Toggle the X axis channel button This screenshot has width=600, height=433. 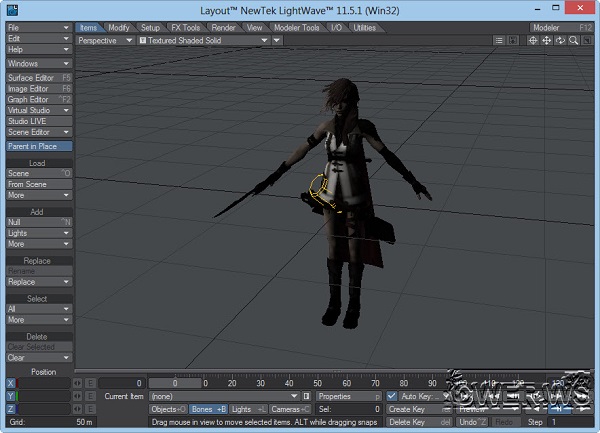(x=11, y=383)
